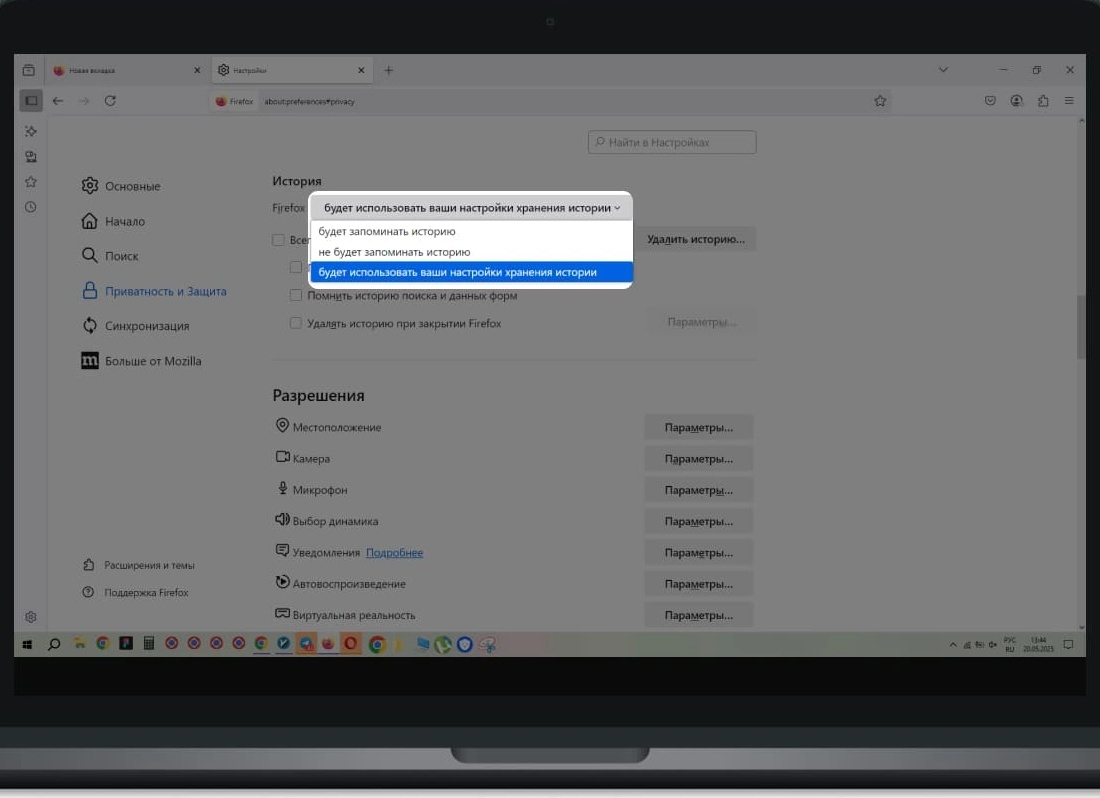The height and width of the screenshot is (798, 1100).
Task: Open the Windows Start menu
Action: coord(27,644)
